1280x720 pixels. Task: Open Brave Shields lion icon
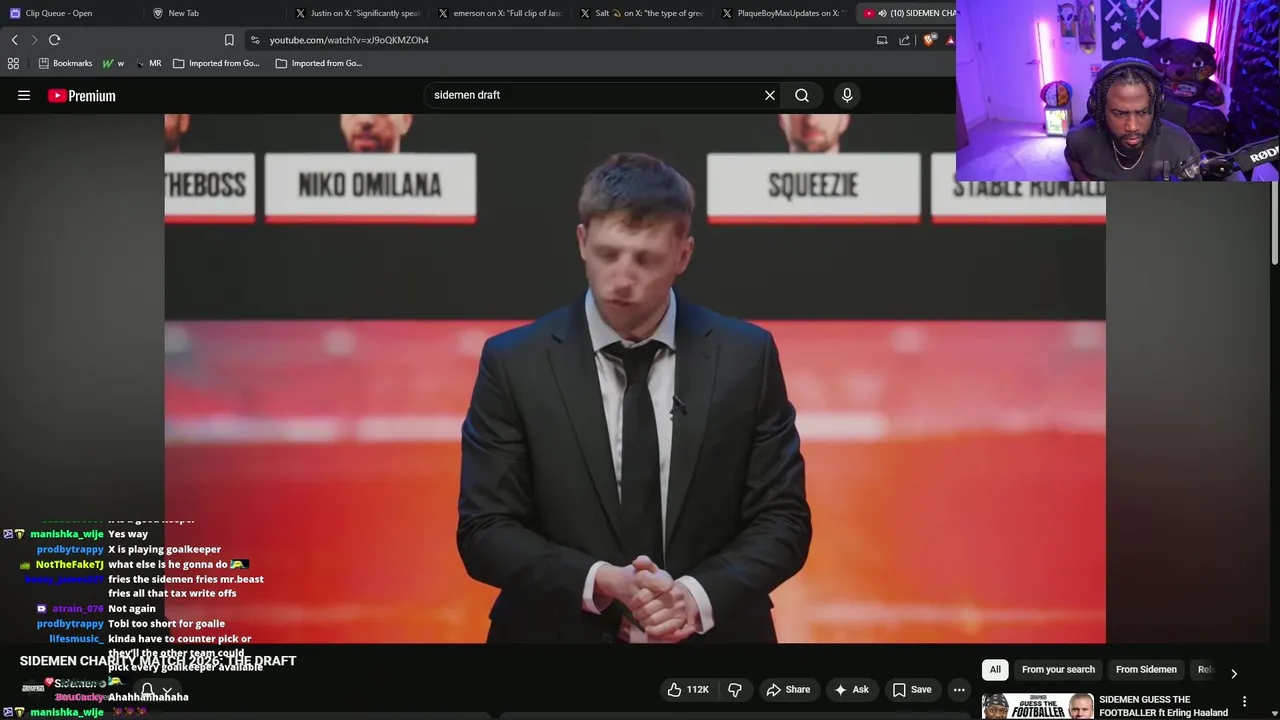tap(929, 40)
